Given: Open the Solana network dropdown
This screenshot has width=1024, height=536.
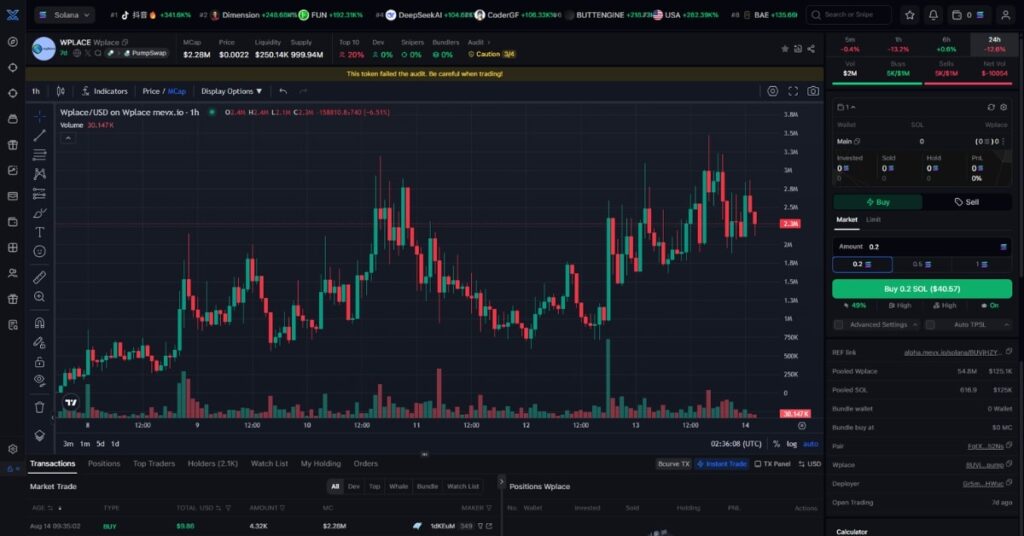Looking at the screenshot, I should click(x=65, y=14).
